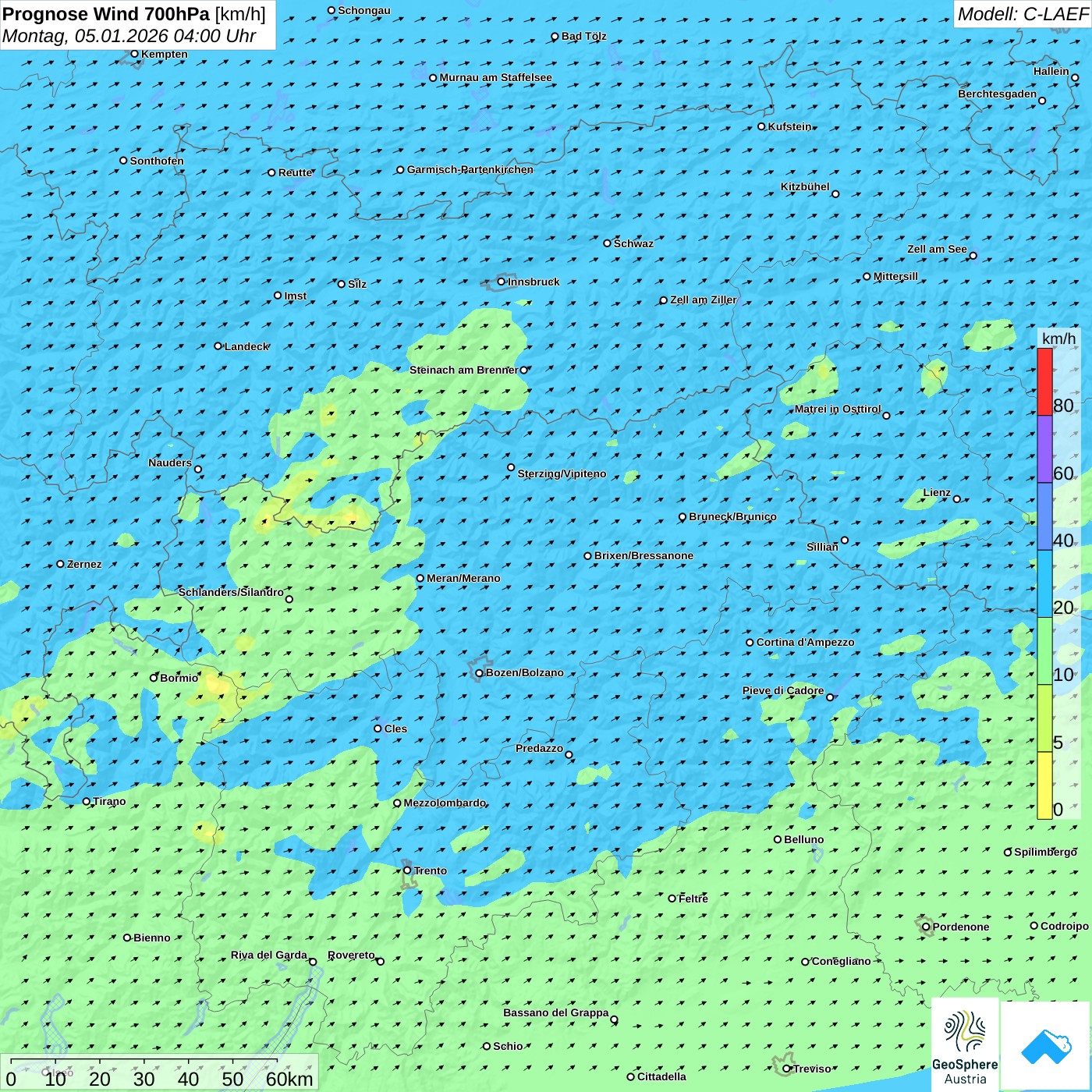The image size is (1092, 1092).
Task: Click the Predazzo label
Action: (539, 748)
